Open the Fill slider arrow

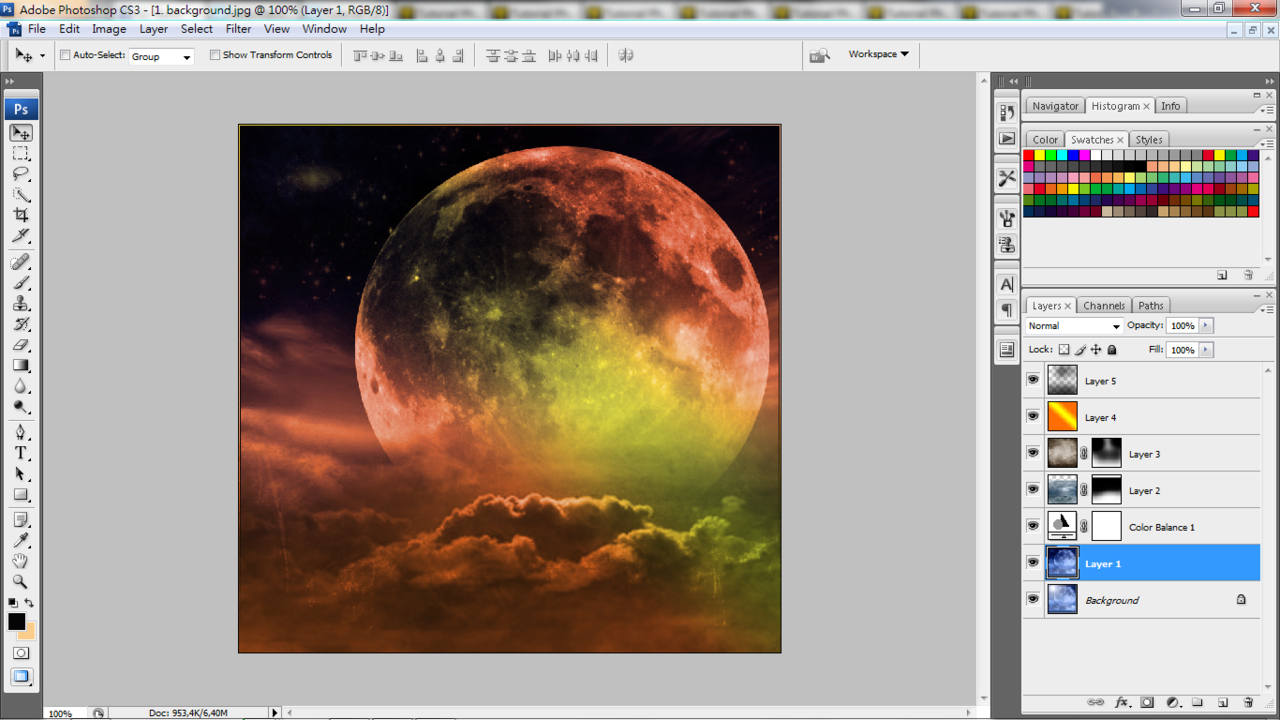tap(1206, 350)
